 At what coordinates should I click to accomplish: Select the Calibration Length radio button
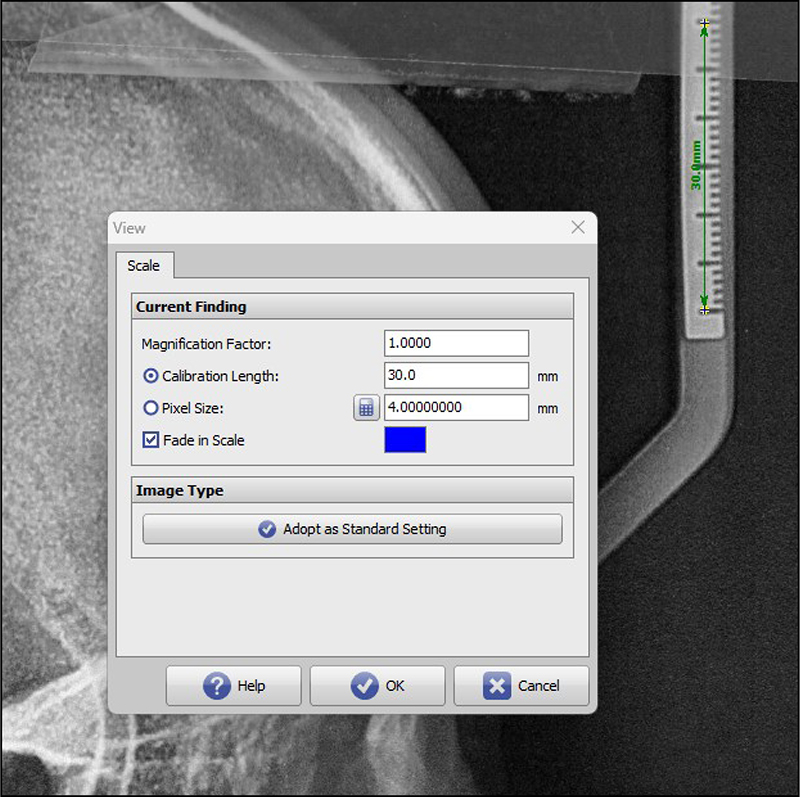click(151, 376)
